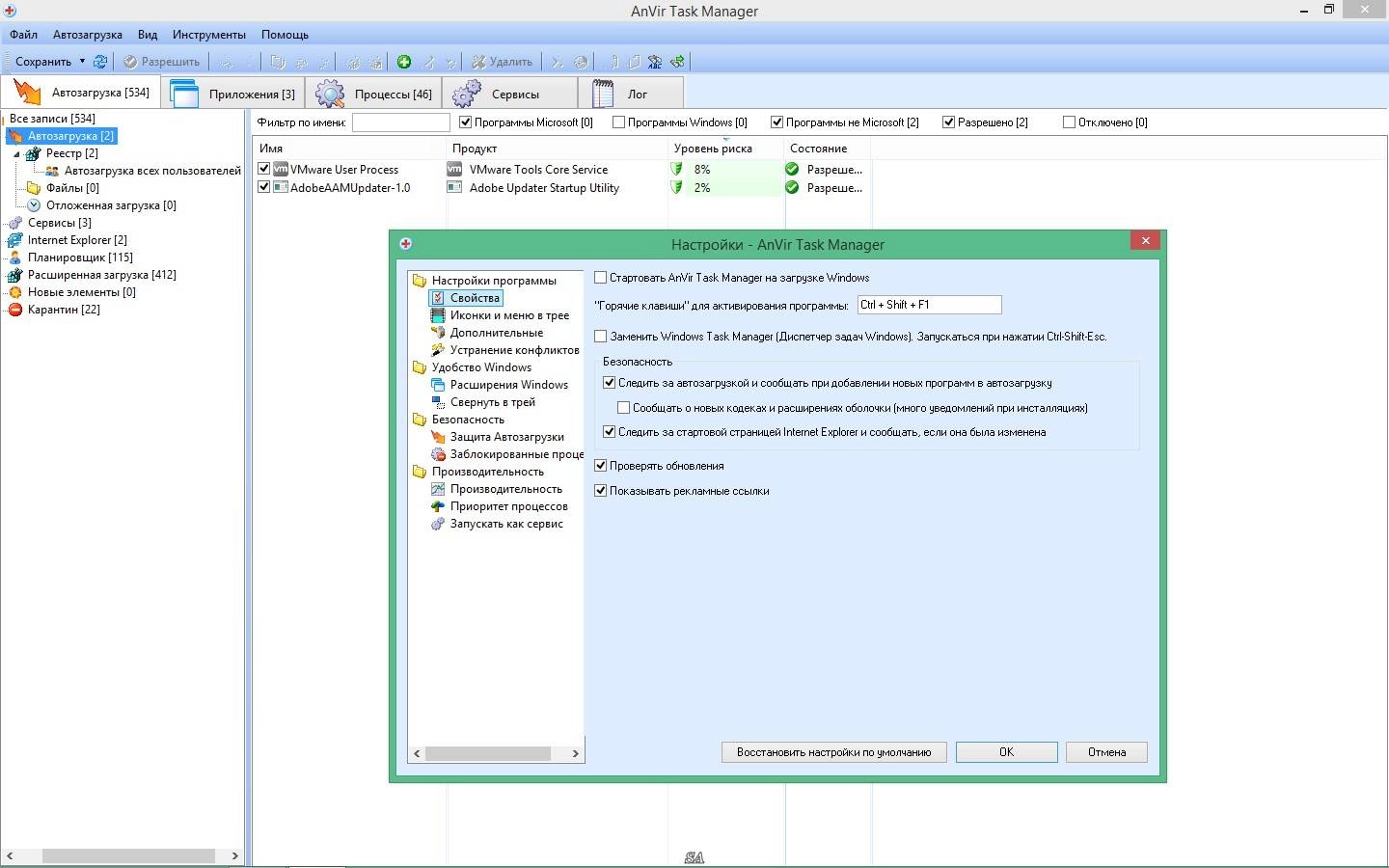Select Все записи [534] in left tree
This screenshot has width=1389, height=868.
click(x=52, y=119)
